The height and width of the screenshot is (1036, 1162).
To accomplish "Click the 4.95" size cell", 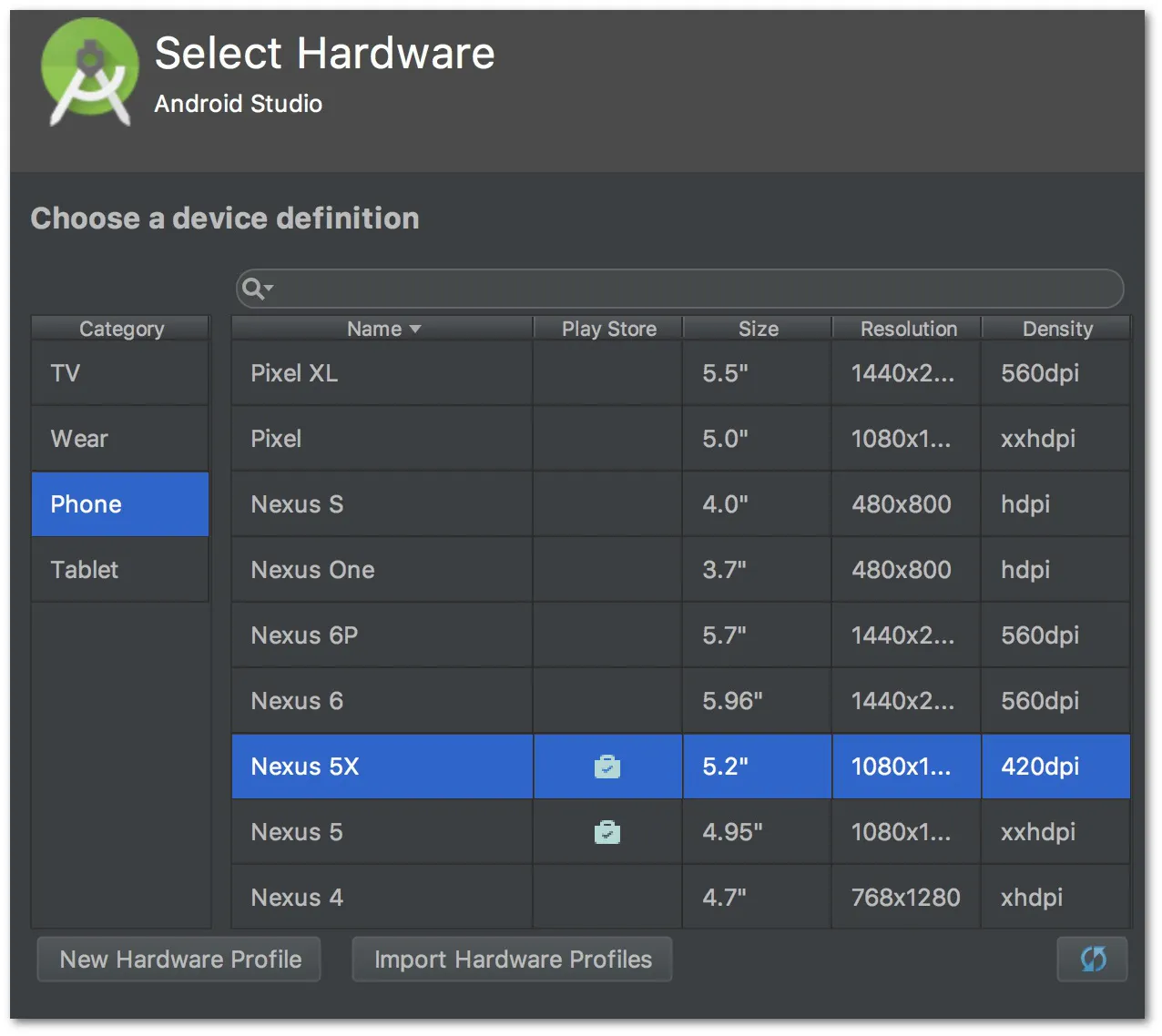I will tap(757, 832).
